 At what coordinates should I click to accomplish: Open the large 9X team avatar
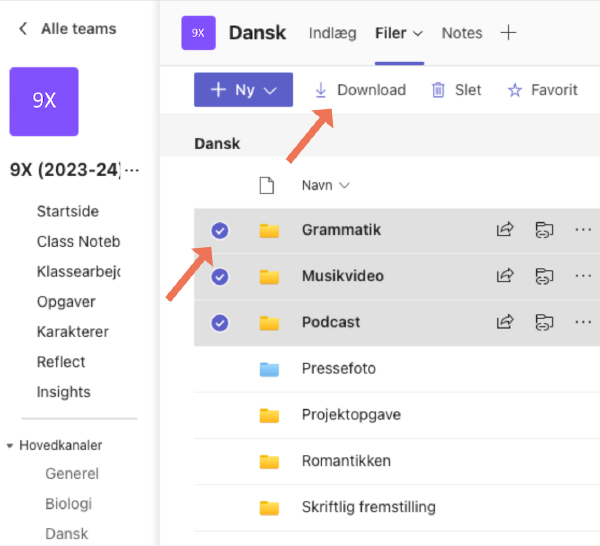tap(44, 102)
